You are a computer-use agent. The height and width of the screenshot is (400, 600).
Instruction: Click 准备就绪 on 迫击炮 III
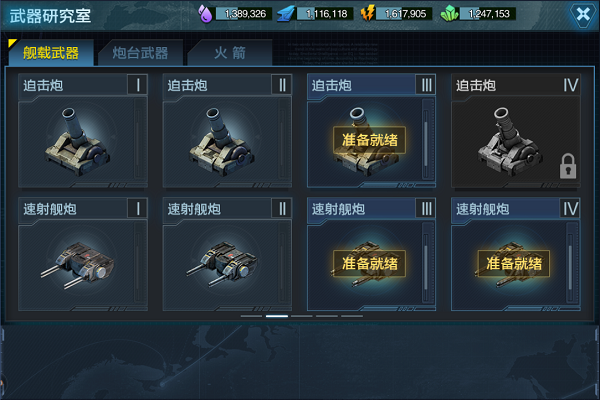370,140
